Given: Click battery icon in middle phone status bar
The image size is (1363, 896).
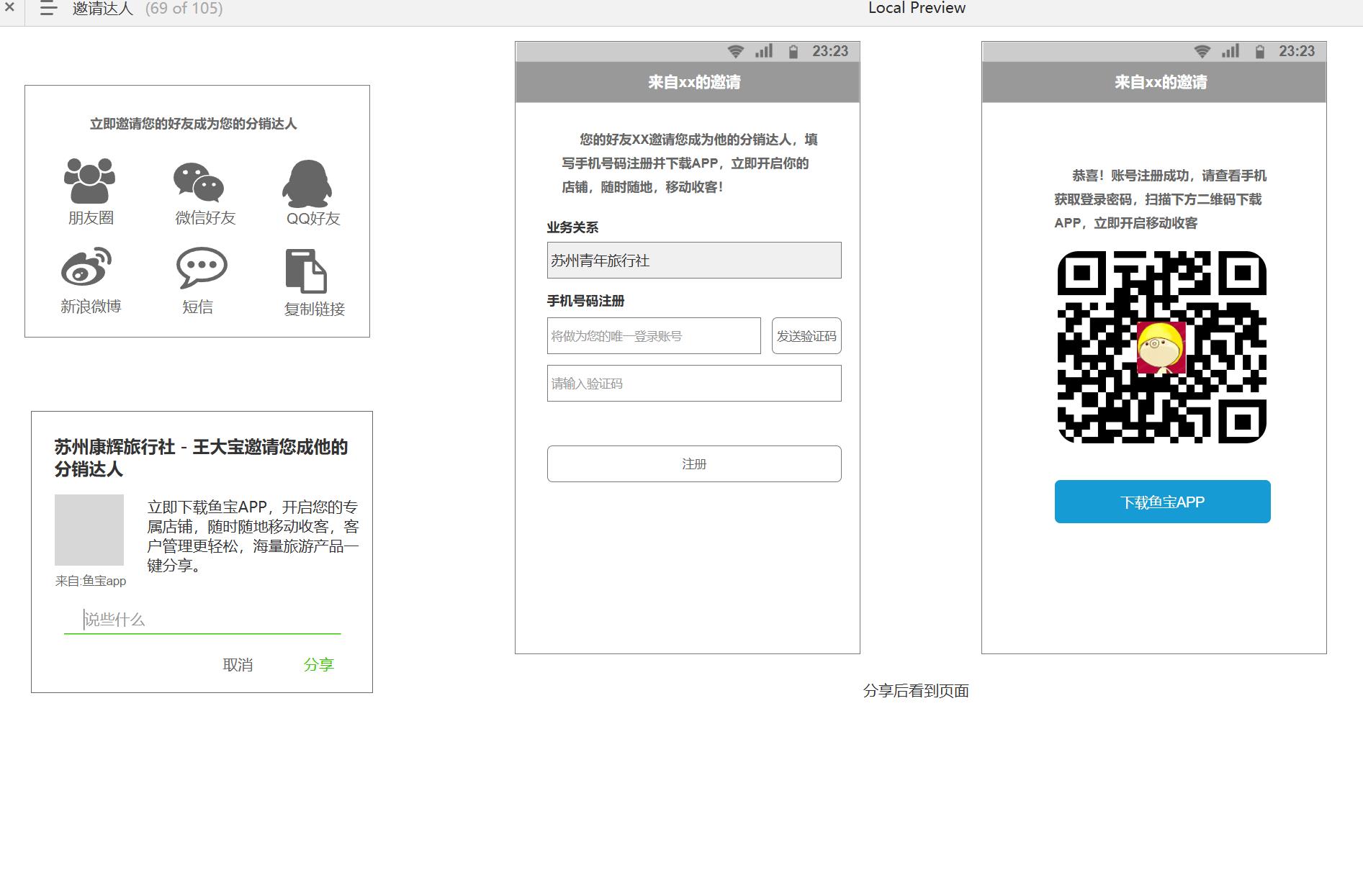Looking at the screenshot, I should click(793, 51).
